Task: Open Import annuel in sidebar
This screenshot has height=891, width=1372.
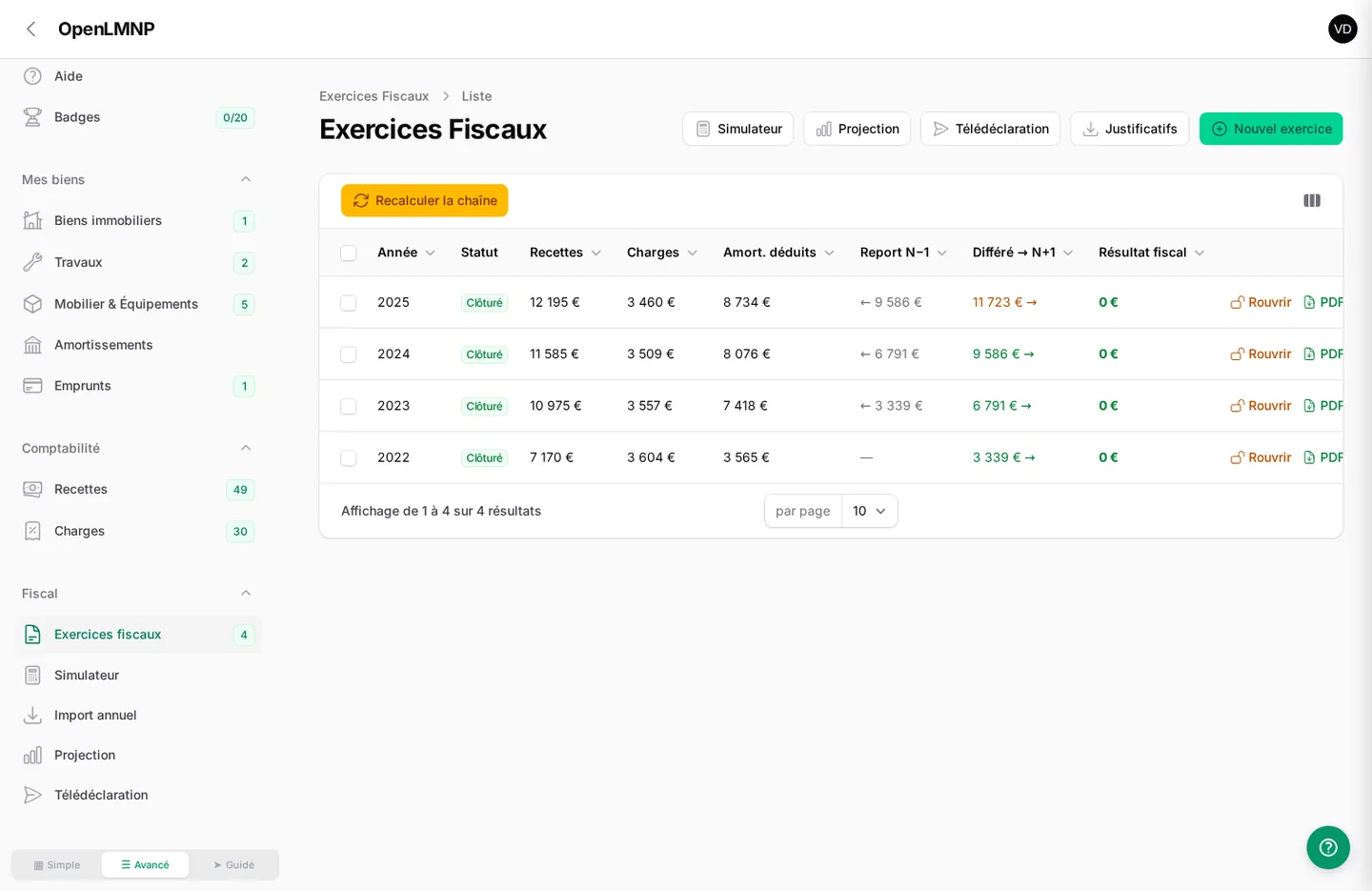Action: coord(138,715)
